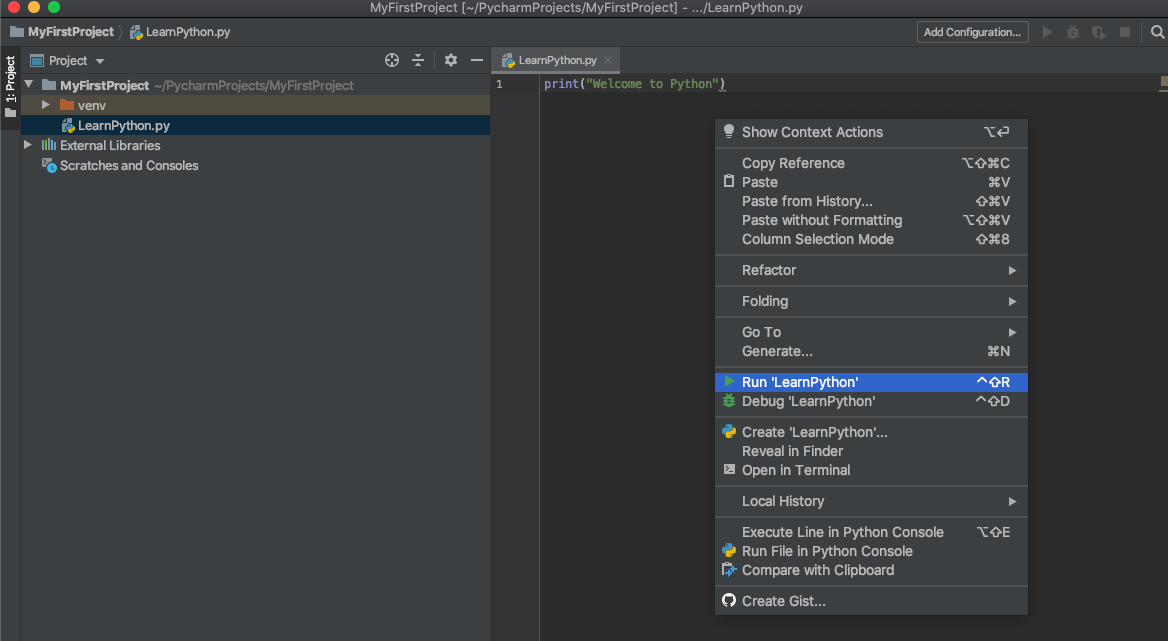Click the Python icon beside Create 'LearnPython'...

tap(729, 432)
